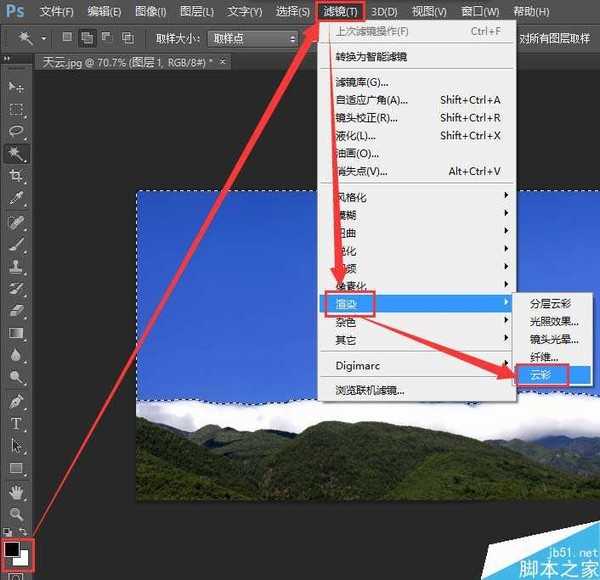Select the Eyedropper tool
Image resolution: width=600 pixels, height=580 pixels.
click(16, 199)
